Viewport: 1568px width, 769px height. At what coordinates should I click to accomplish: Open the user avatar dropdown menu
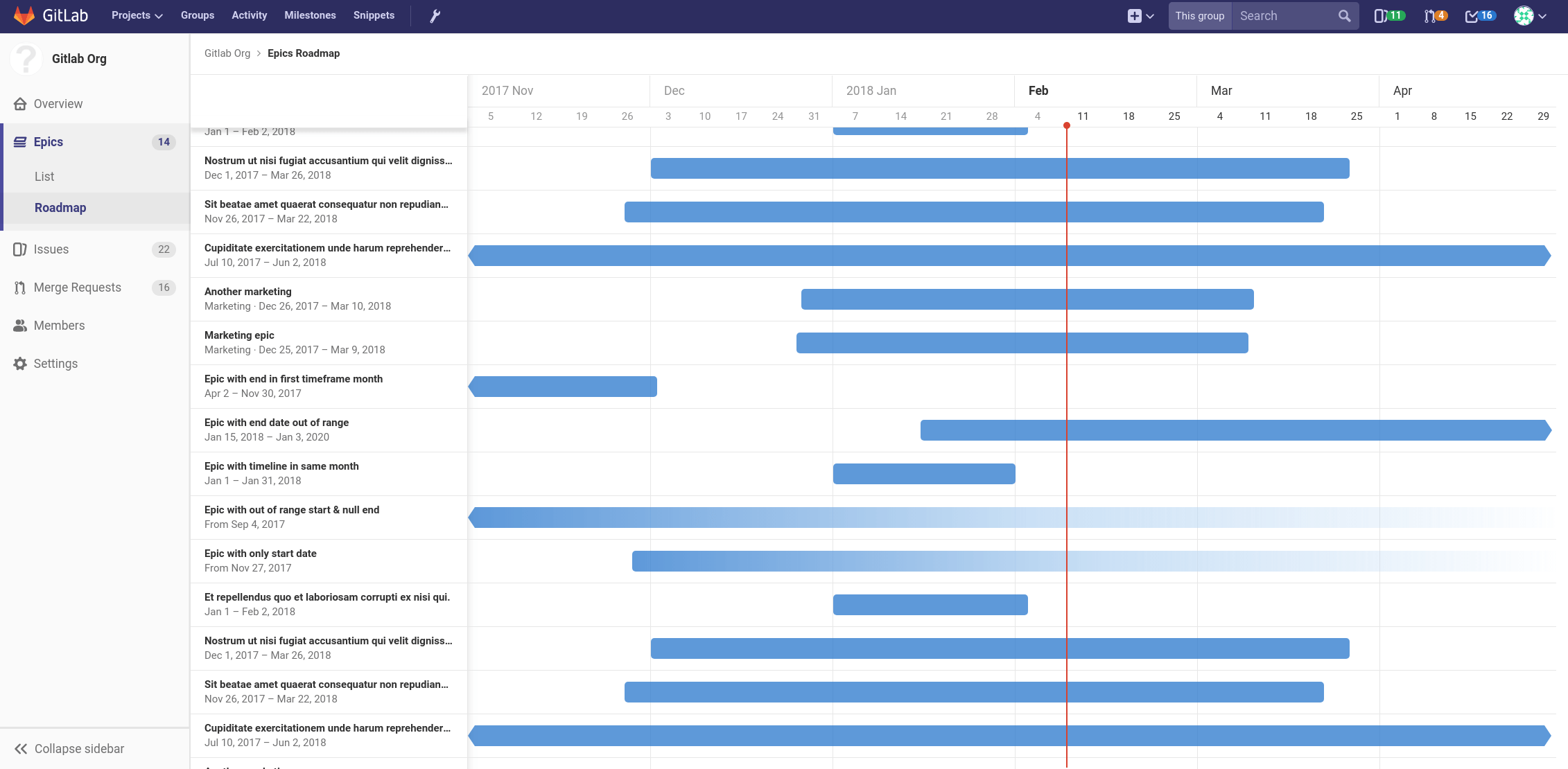[1524, 15]
